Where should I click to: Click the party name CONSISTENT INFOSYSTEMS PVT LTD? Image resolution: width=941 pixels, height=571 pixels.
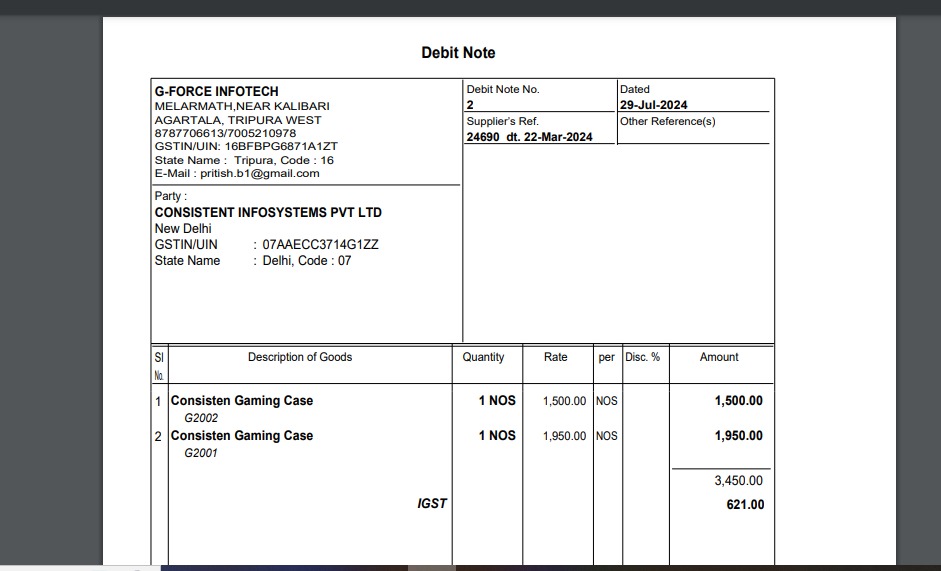click(268, 212)
